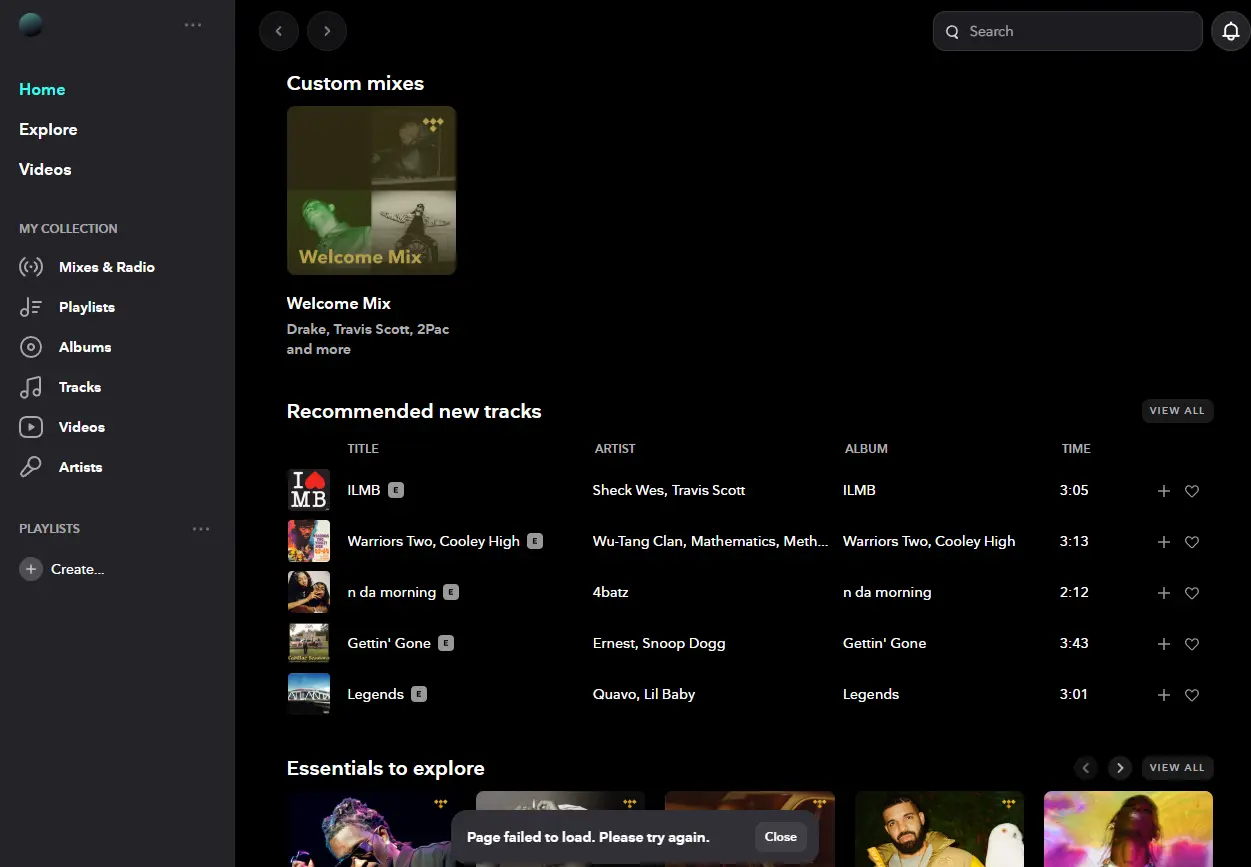
Task: Heart the n da morning track
Action: [1192, 593]
